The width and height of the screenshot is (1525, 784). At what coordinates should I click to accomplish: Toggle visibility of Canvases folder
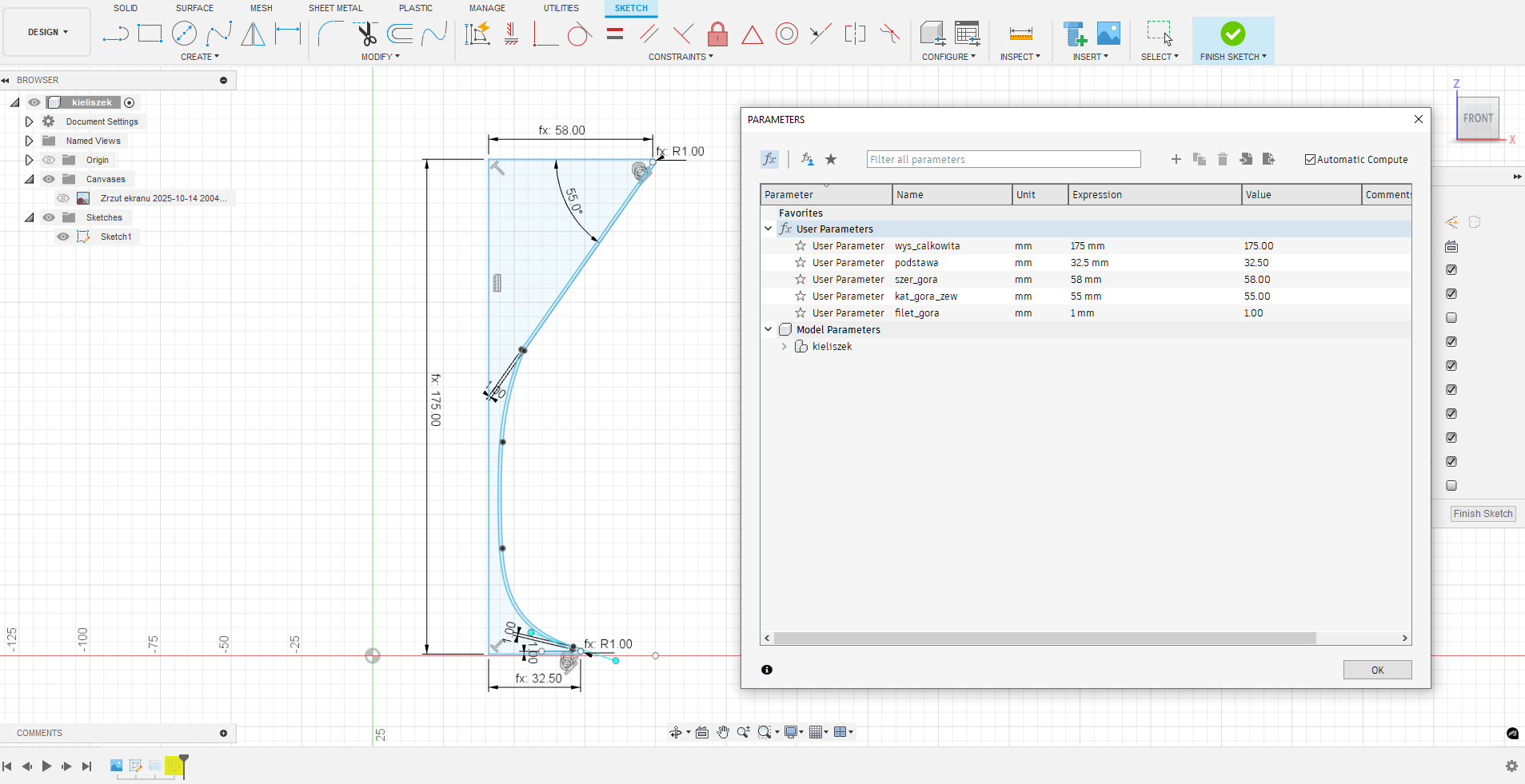(x=49, y=179)
